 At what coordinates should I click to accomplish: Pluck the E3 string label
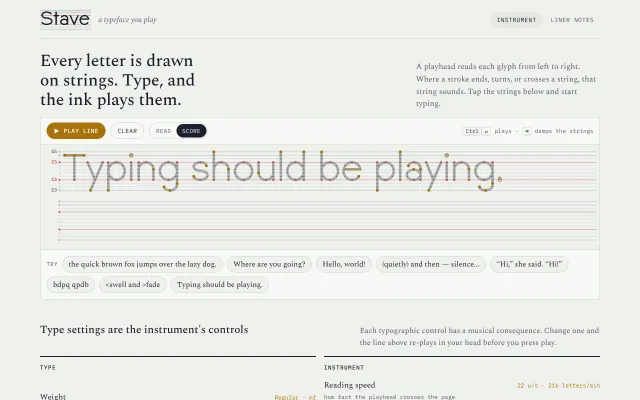(x=54, y=190)
